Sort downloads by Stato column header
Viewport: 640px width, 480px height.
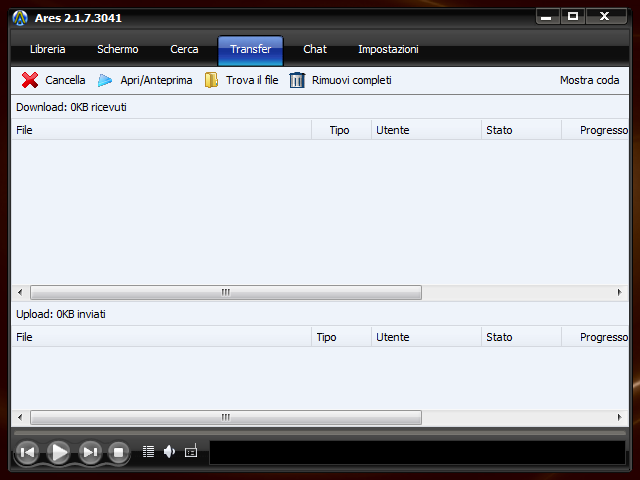[520, 130]
